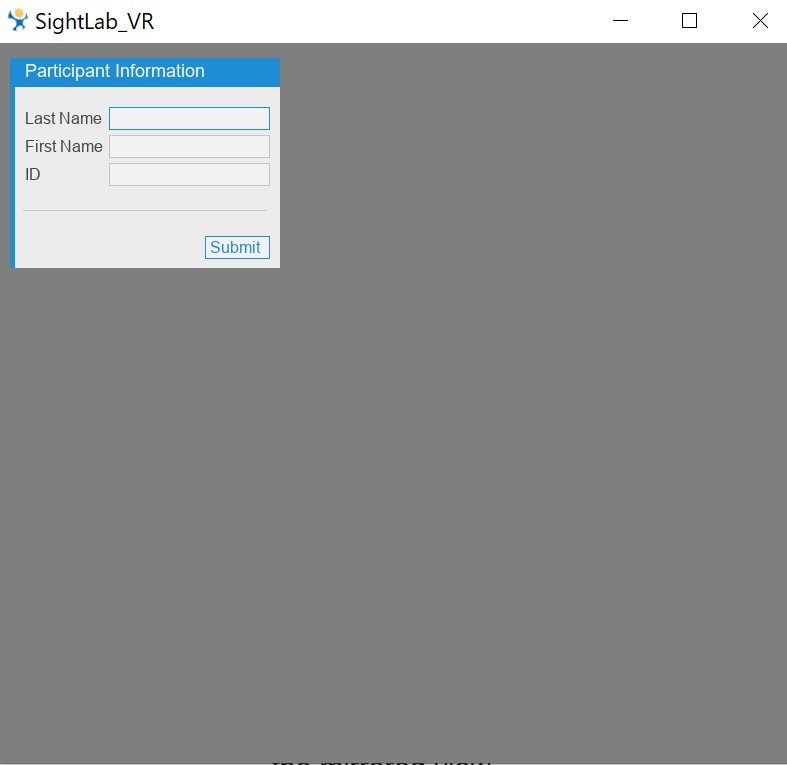Close the SightLab_VR window
Screen dimensions: 787x765
click(760, 21)
